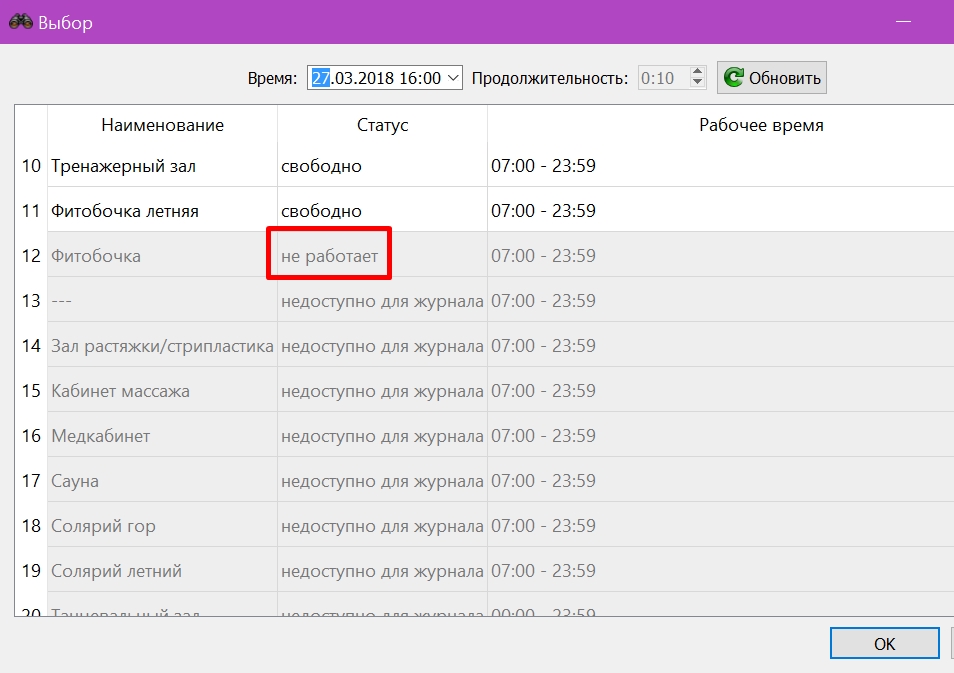
Task: Click the row number 19 header
Action: (x=31, y=571)
